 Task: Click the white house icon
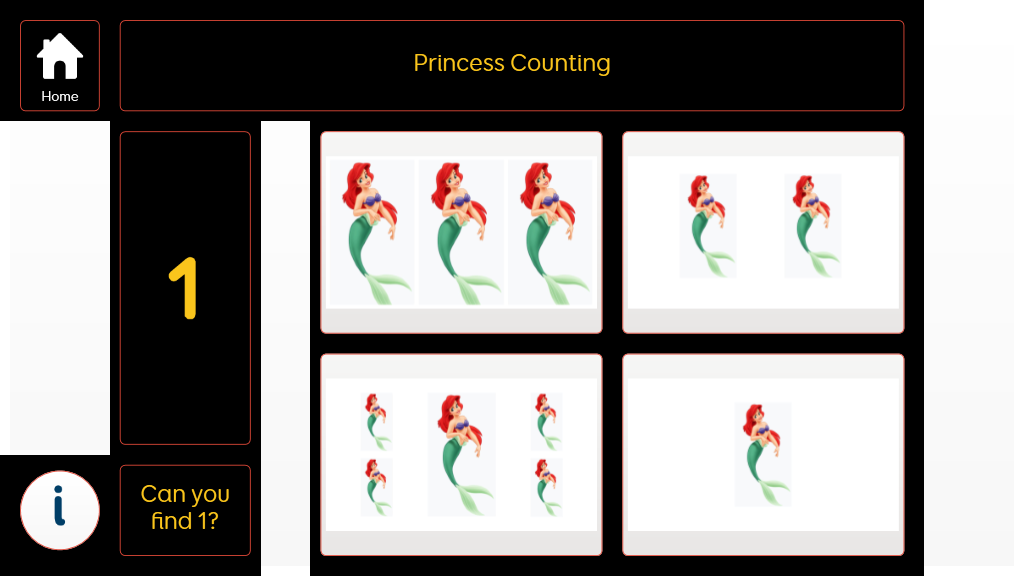59,56
